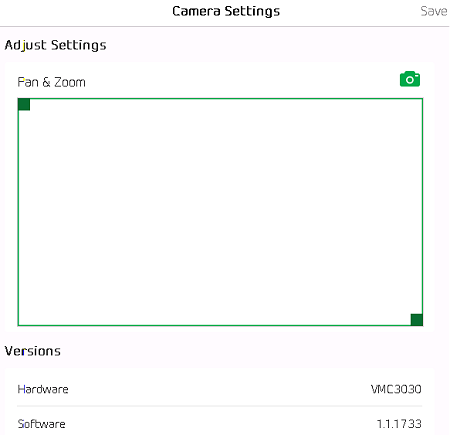Image resolution: width=450 pixels, height=435 pixels.
Task: Click the 1.1.1733 software version number
Action: (399, 424)
